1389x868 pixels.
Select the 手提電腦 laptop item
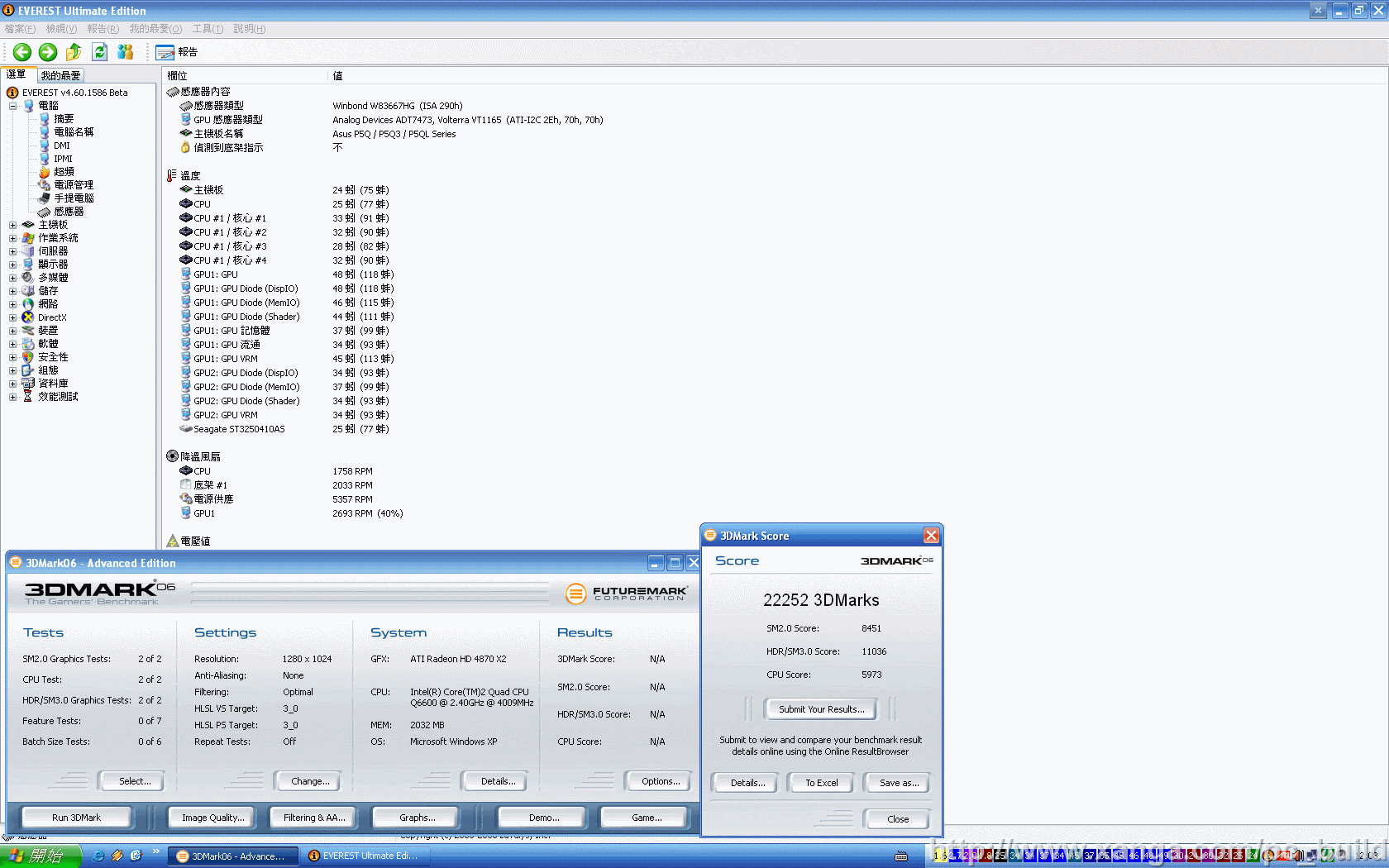(66, 198)
